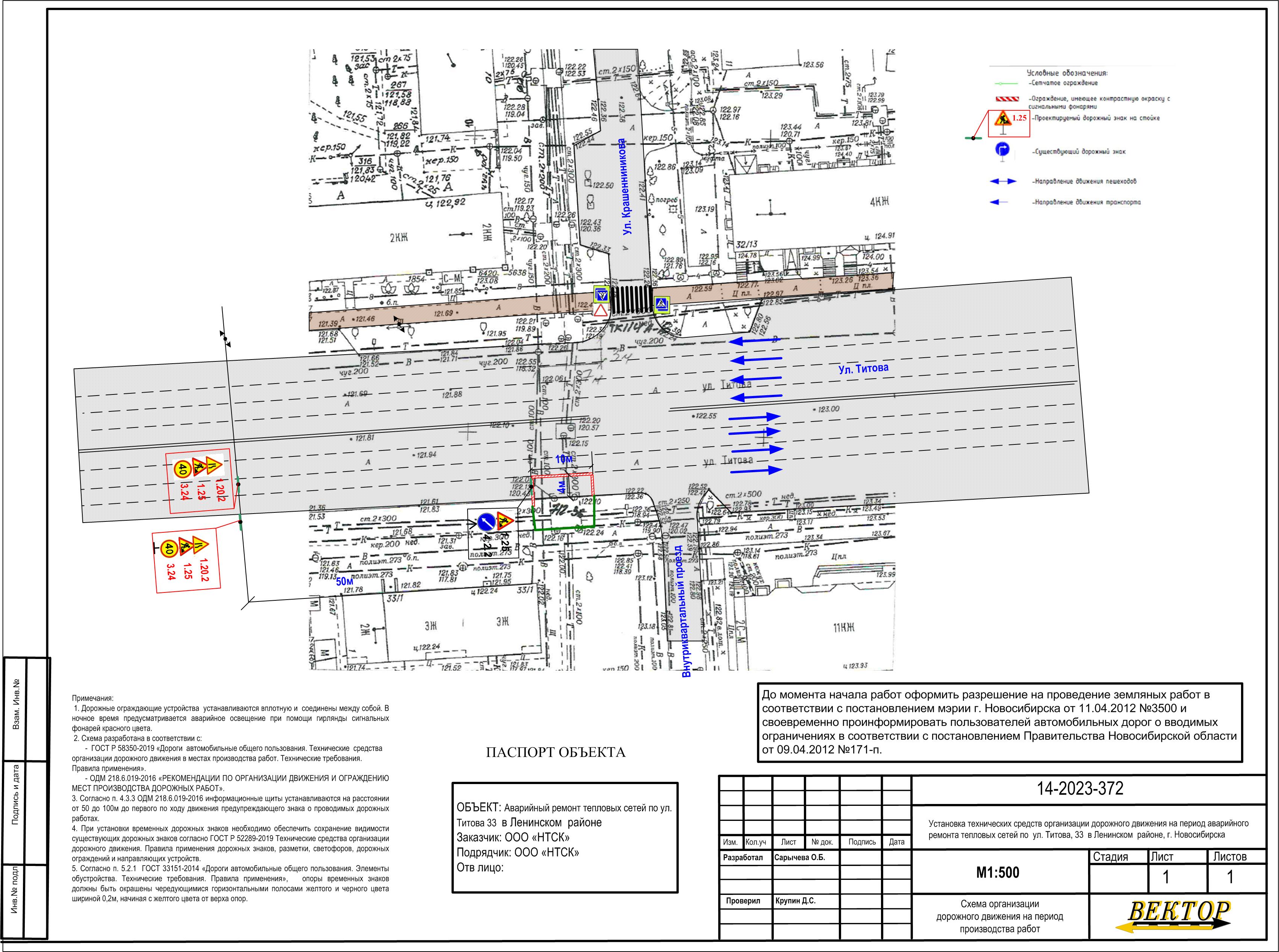
Task: Click the М1:500 scale text
Action: click(x=998, y=872)
